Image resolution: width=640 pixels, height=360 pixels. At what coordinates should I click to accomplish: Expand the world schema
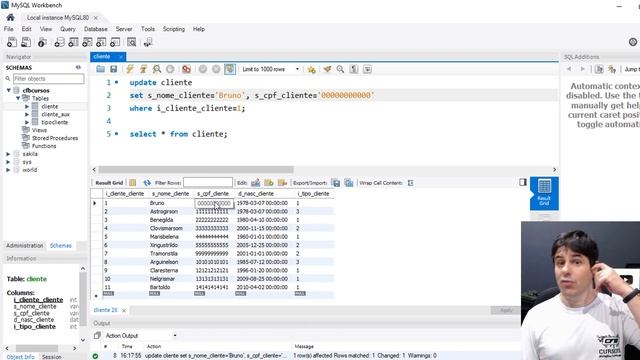pyautogui.click(x=9, y=170)
